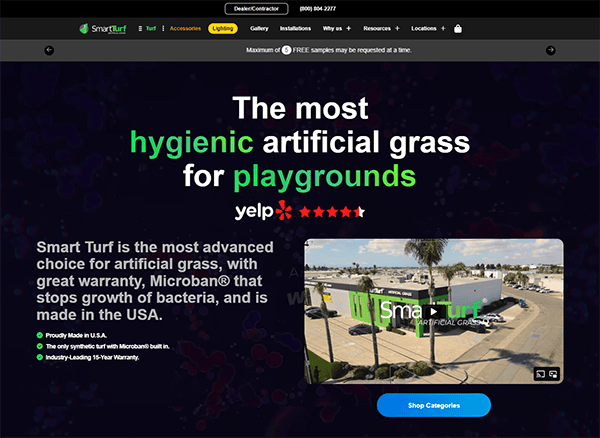
Task: Click the green check beside 15-Year Warranty
Action: click(39, 358)
